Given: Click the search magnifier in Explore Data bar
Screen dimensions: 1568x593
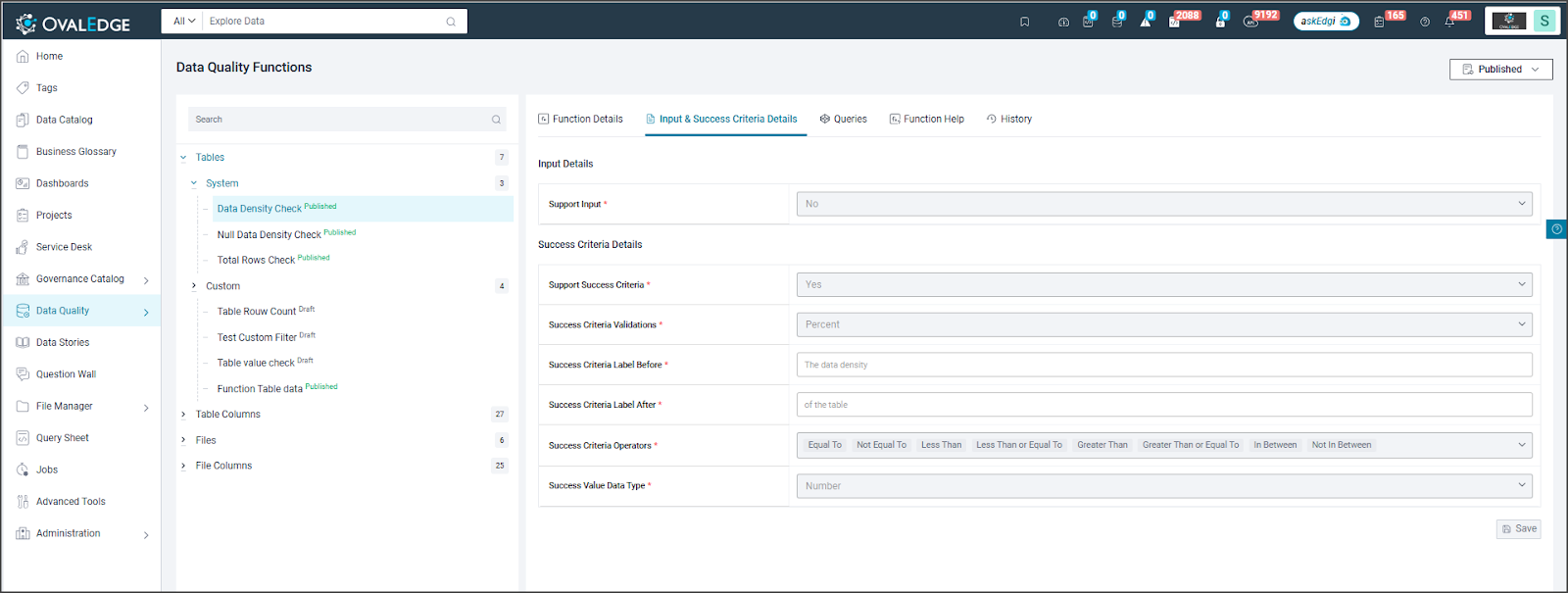Looking at the screenshot, I should pos(451,22).
